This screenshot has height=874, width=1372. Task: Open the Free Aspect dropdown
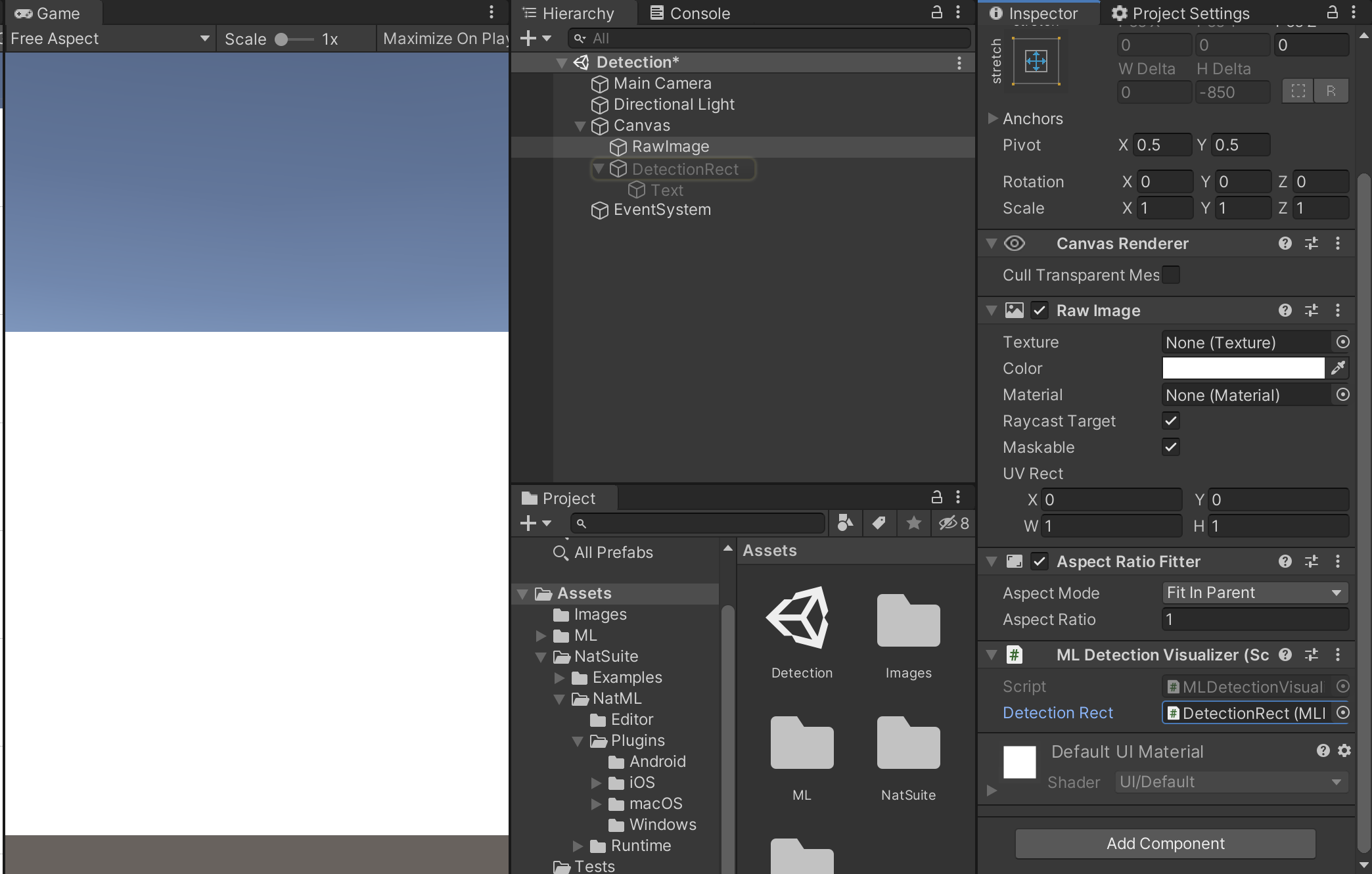click(109, 39)
